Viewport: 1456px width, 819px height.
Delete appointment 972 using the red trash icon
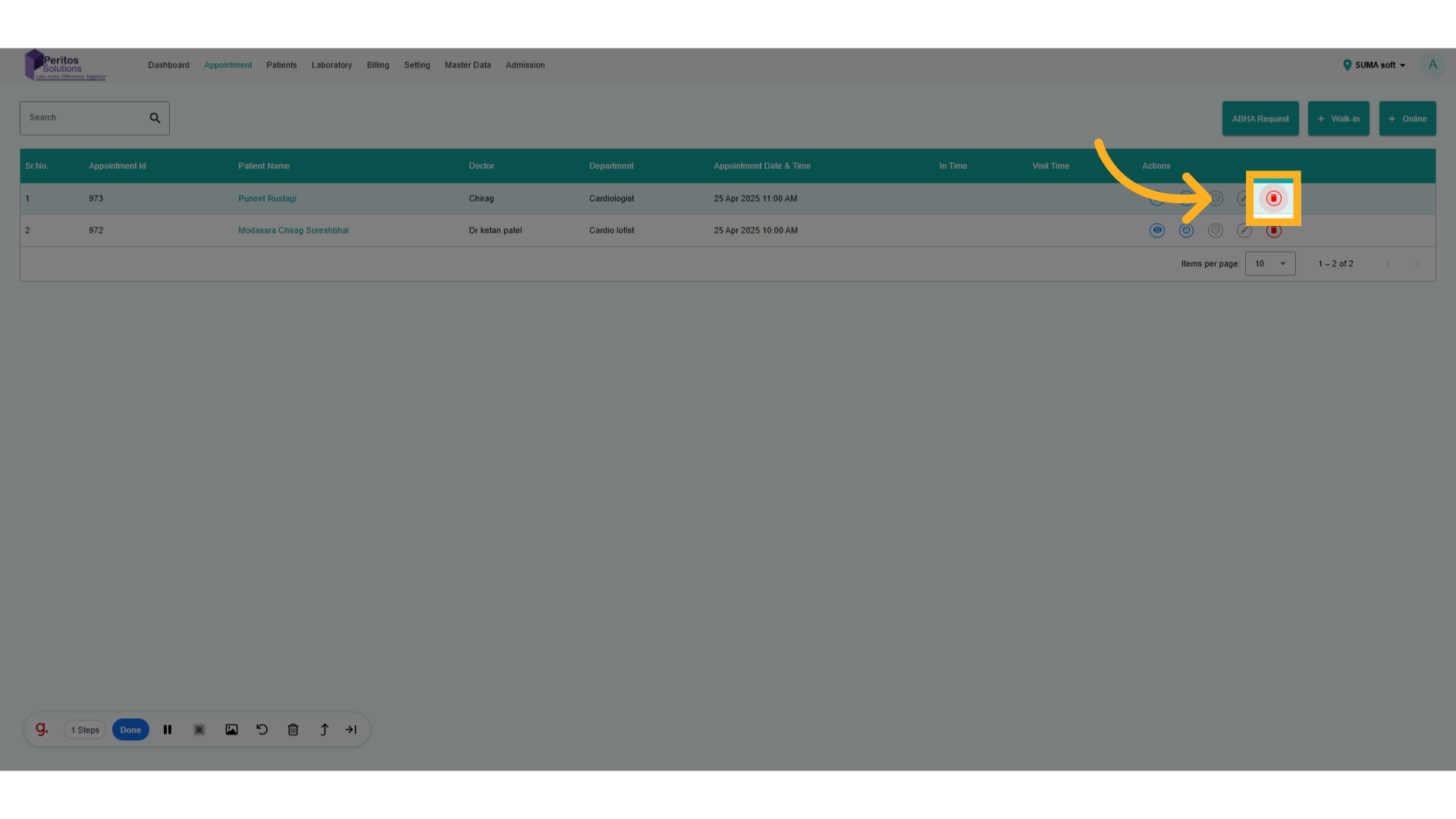tap(1274, 230)
